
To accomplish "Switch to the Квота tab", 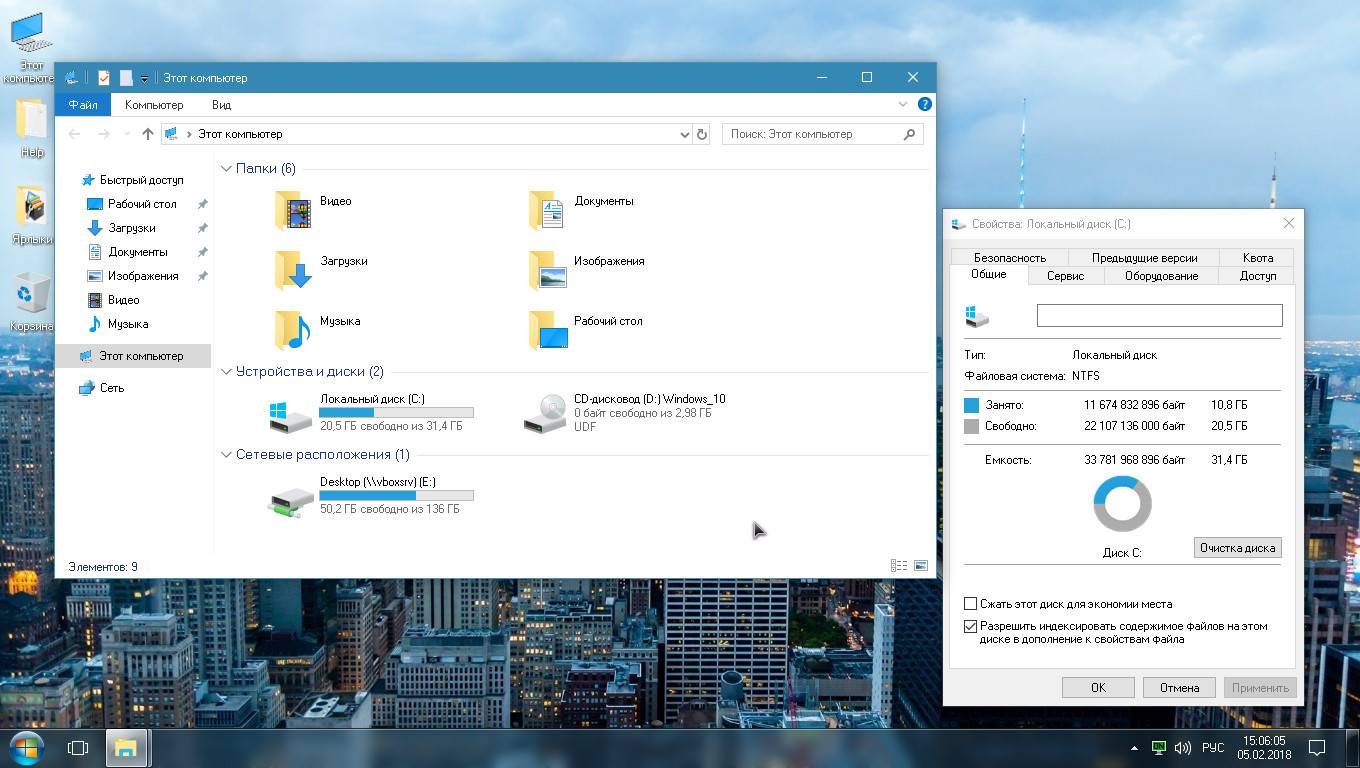I will (1258, 258).
